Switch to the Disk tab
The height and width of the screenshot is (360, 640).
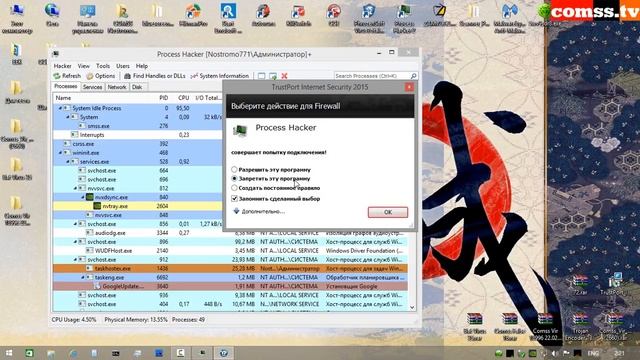137,87
